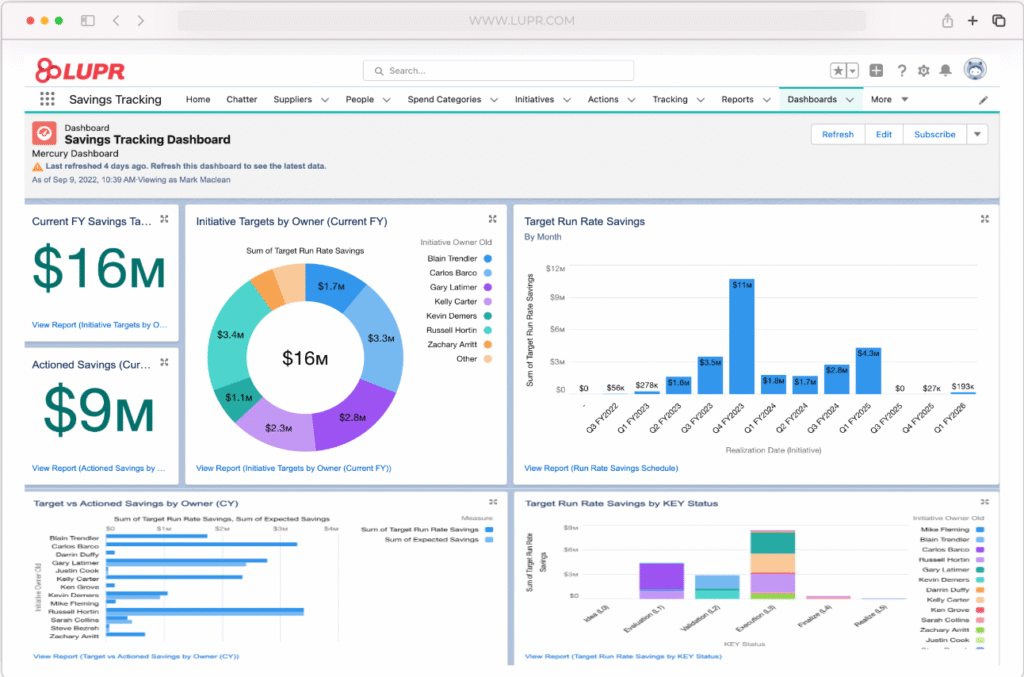The height and width of the screenshot is (677, 1024).
Task: Go to the Home tab
Action: [197, 100]
